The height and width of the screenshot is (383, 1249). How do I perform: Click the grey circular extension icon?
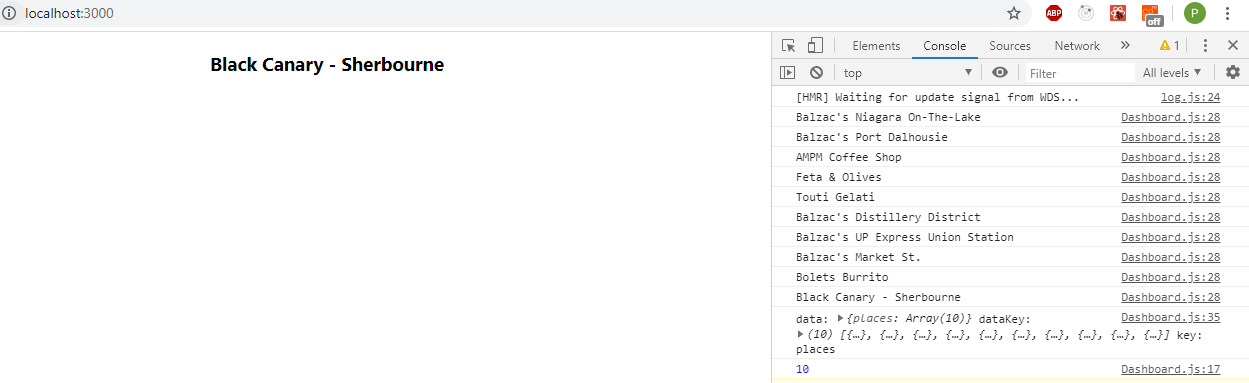(x=1086, y=13)
